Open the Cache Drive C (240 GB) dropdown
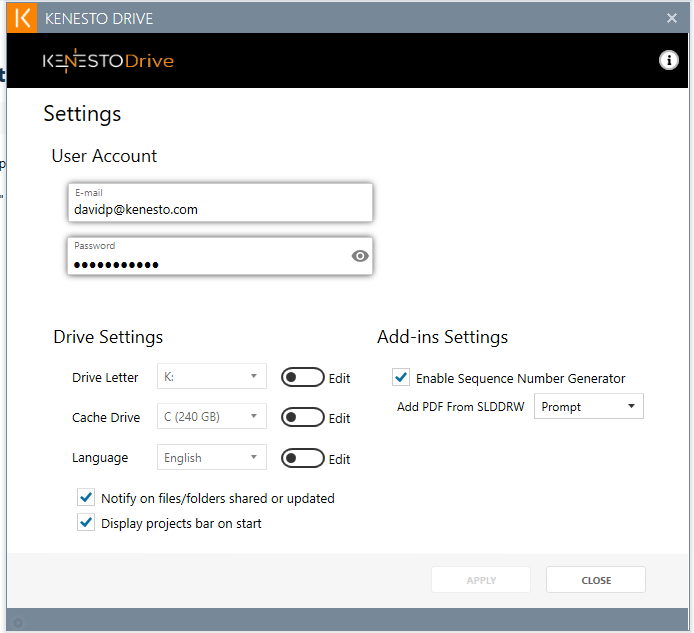Viewport: 694px width, 633px height. pos(212,416)
